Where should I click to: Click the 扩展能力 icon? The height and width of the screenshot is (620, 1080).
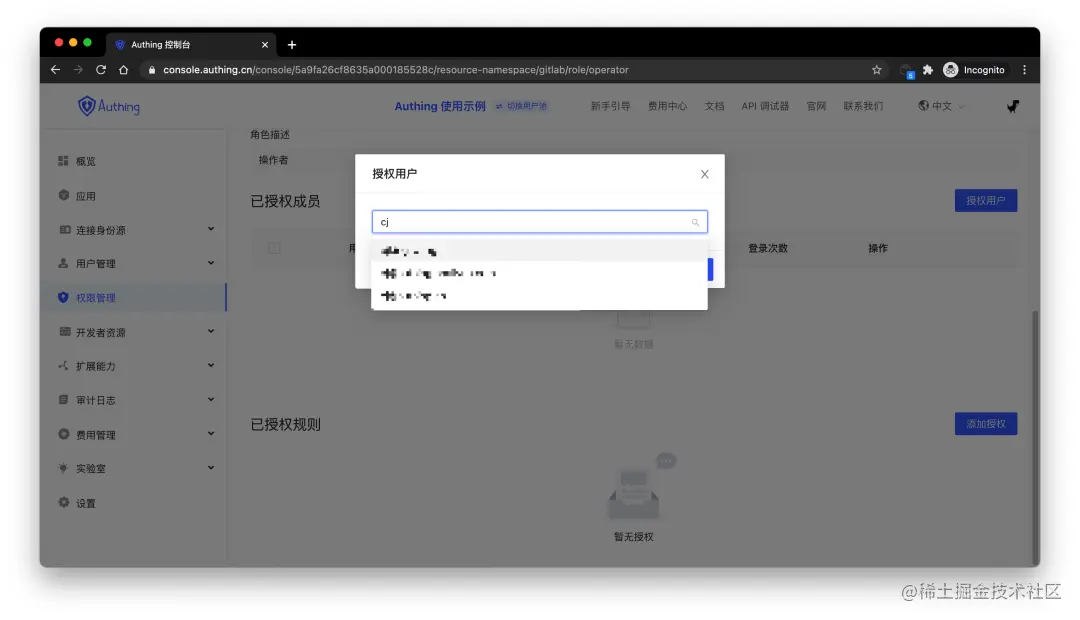click(x=63, y=365)
